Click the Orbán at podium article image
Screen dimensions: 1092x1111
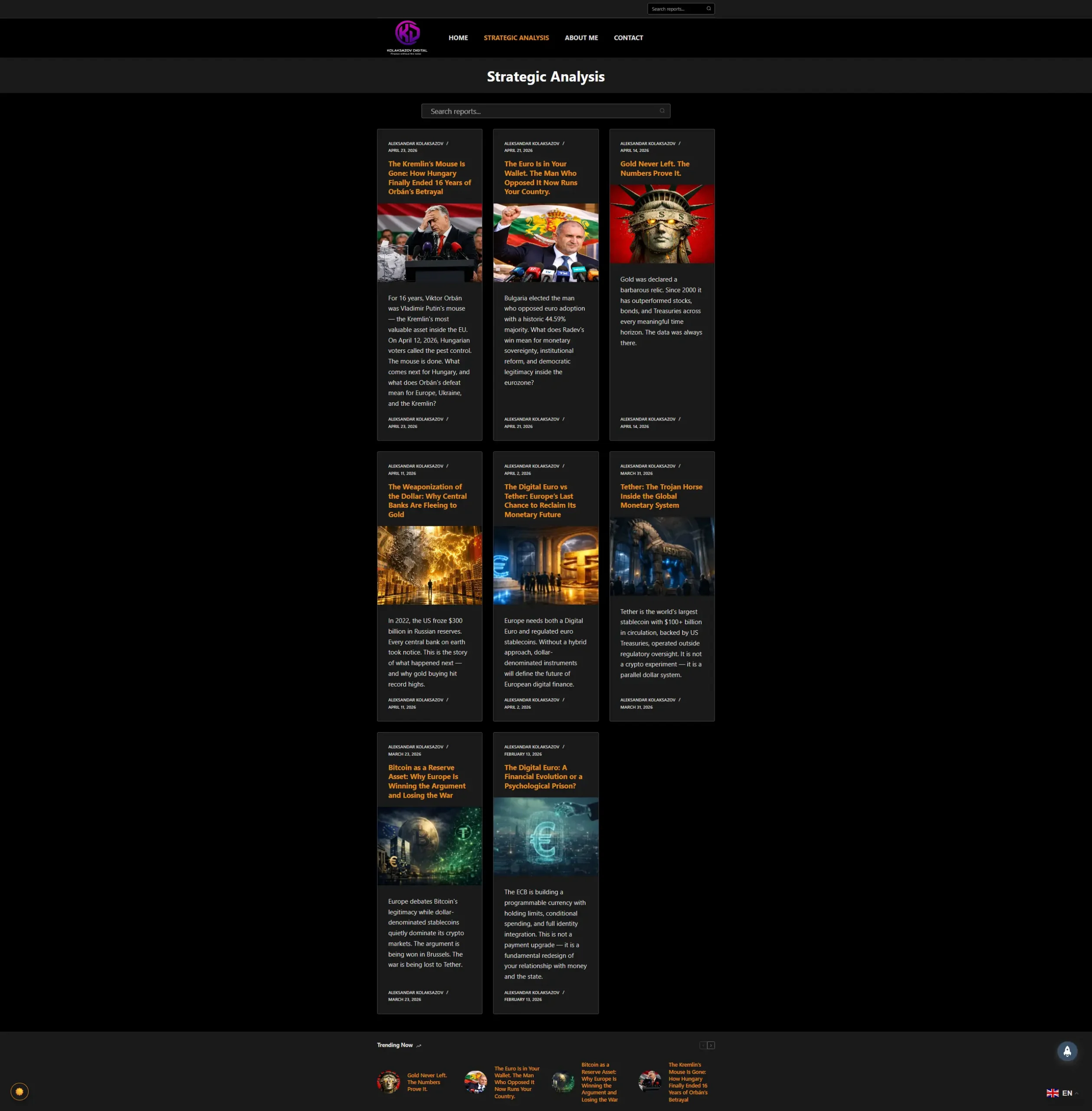pos(429,243)
